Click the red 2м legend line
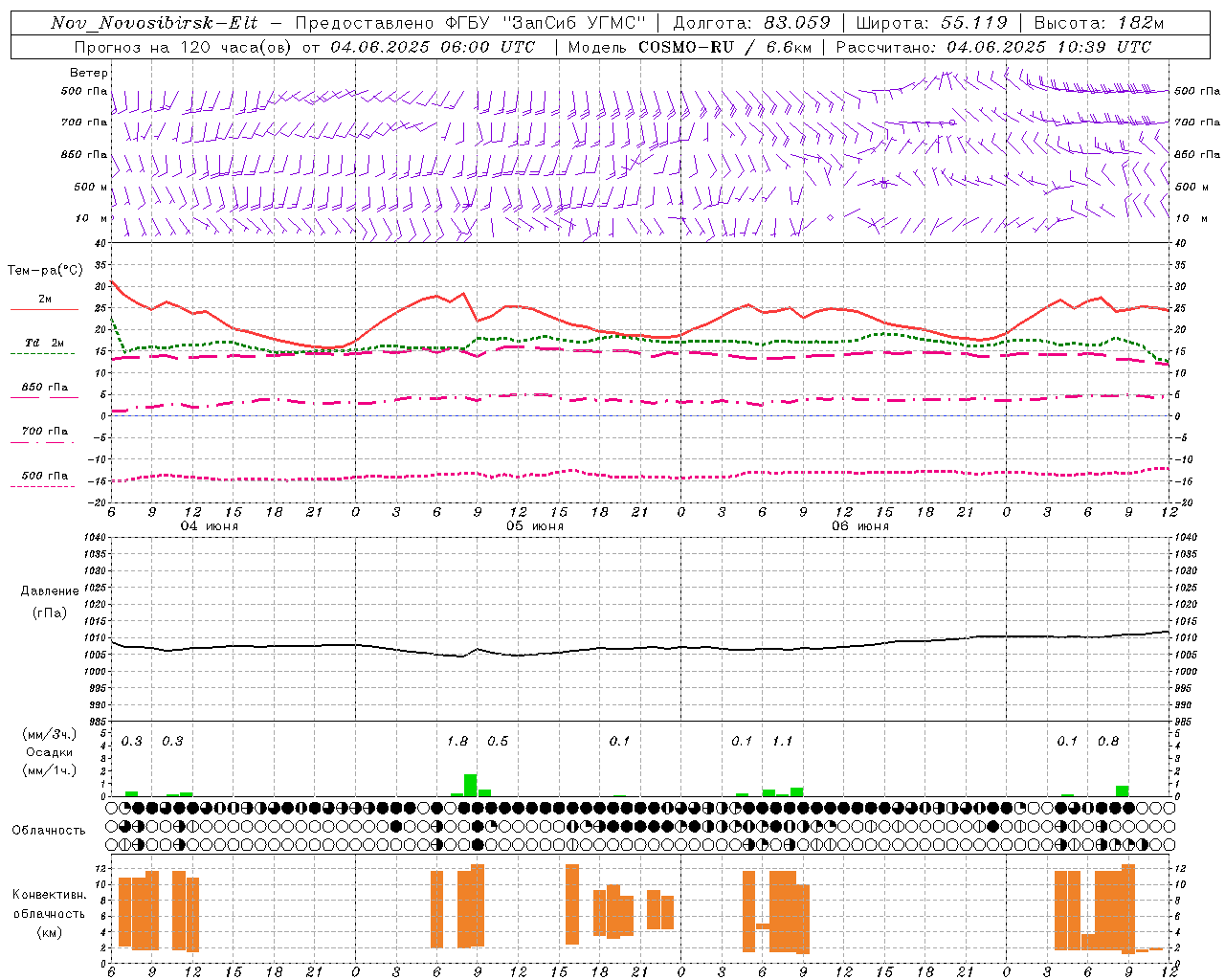 tap(44, 309)
